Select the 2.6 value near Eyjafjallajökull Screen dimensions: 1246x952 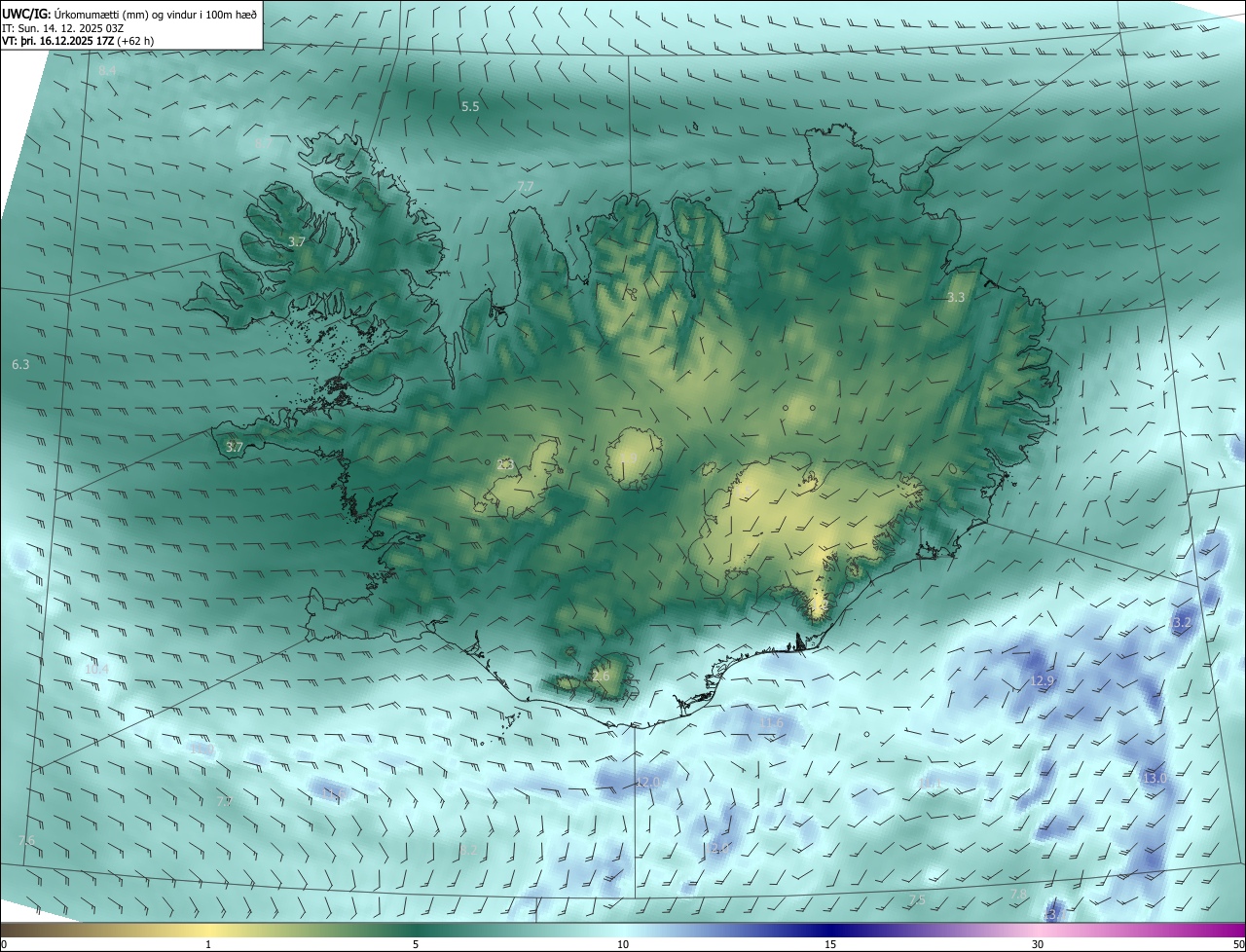pyautogui.click(x=601, y=676)
